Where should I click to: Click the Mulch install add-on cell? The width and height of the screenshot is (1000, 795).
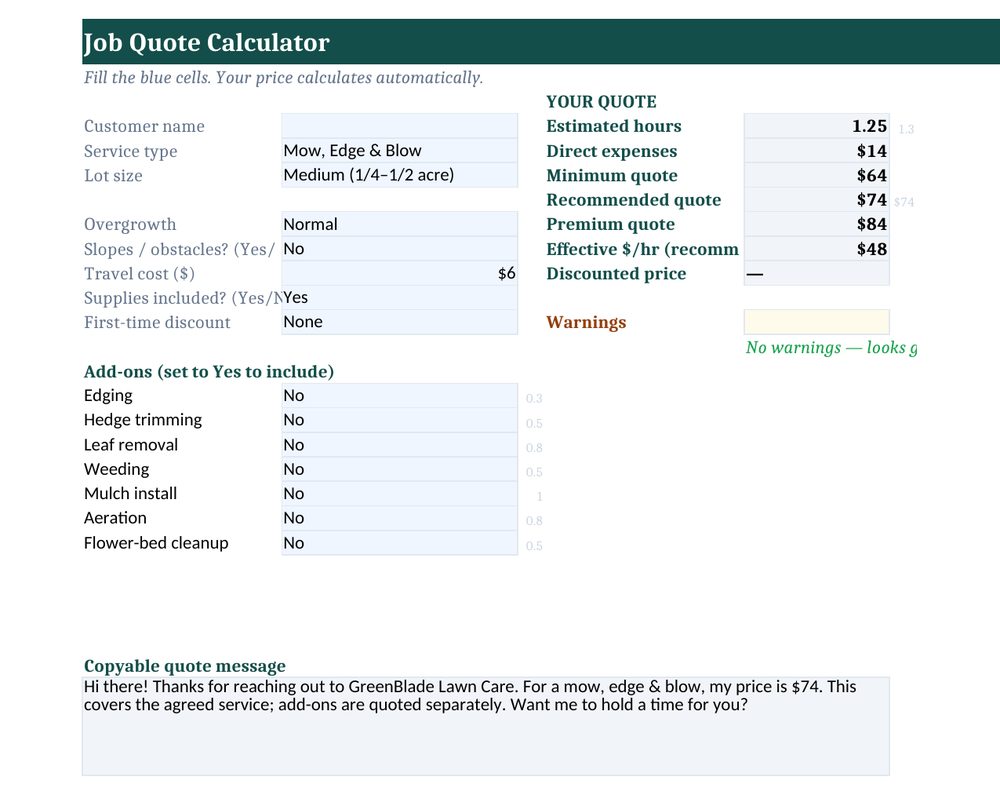[399, 493]
